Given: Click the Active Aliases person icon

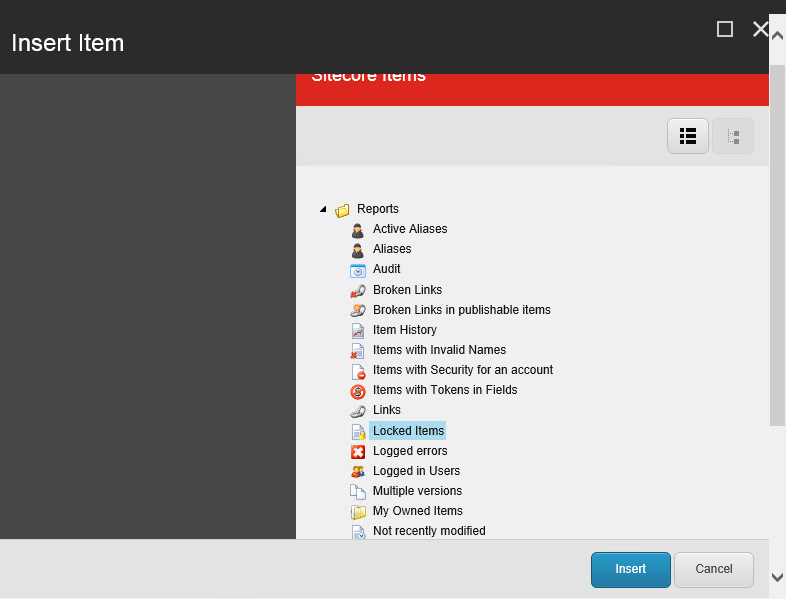Looking at the screenshot, I should [x=357, y=231].
